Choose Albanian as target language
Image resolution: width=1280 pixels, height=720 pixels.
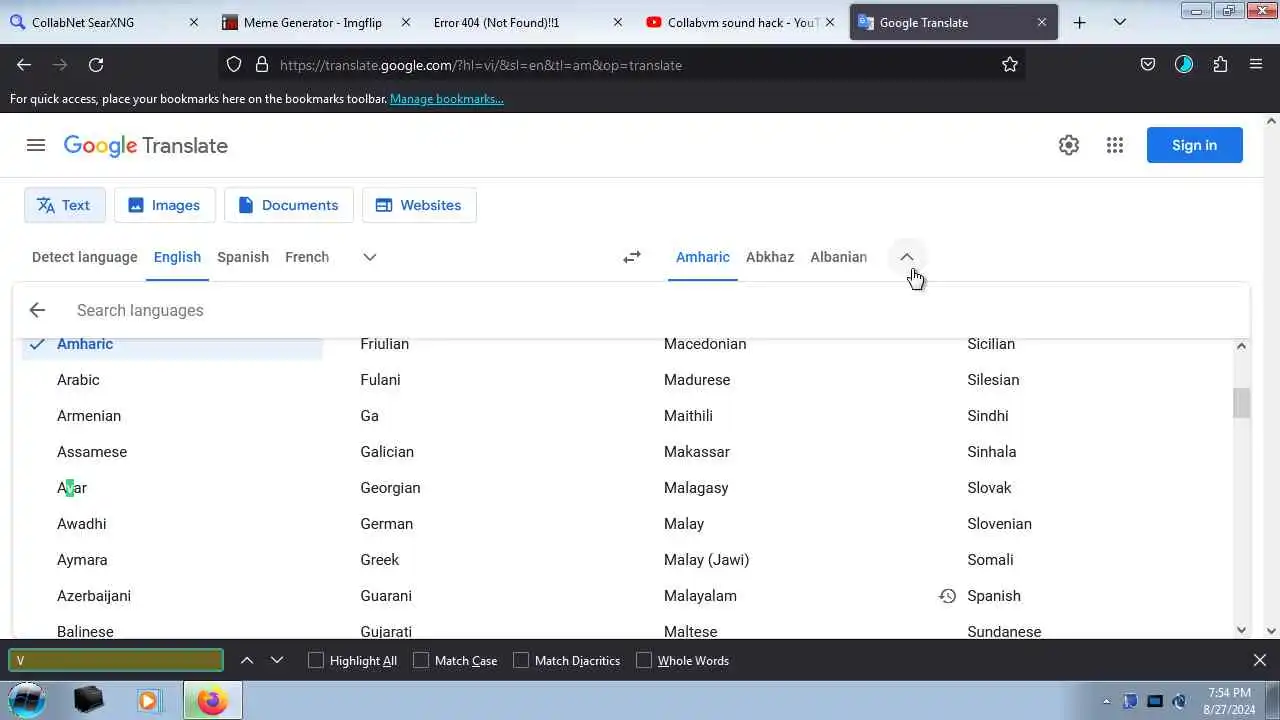pos(839,257)
